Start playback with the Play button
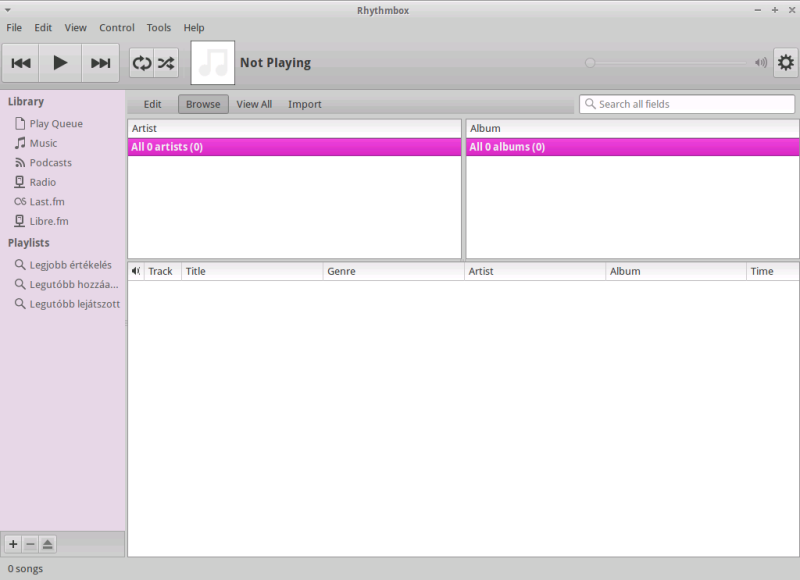This screenshot has width=800, height=580. tap(60, 63)
